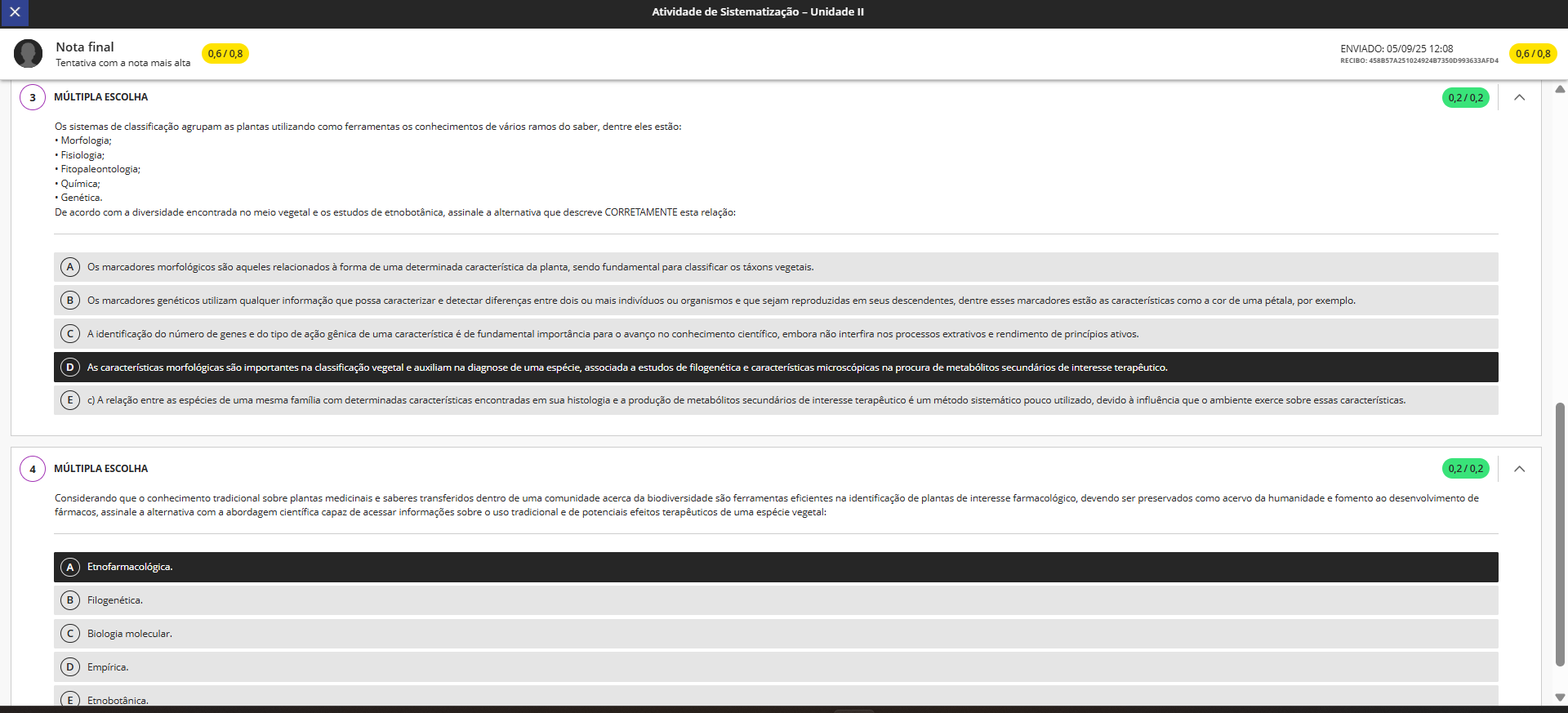The width and height of the screenshot is (1568, 713).
Task: Click the RECIBO receipt code text
Action: coord(1419,60)
